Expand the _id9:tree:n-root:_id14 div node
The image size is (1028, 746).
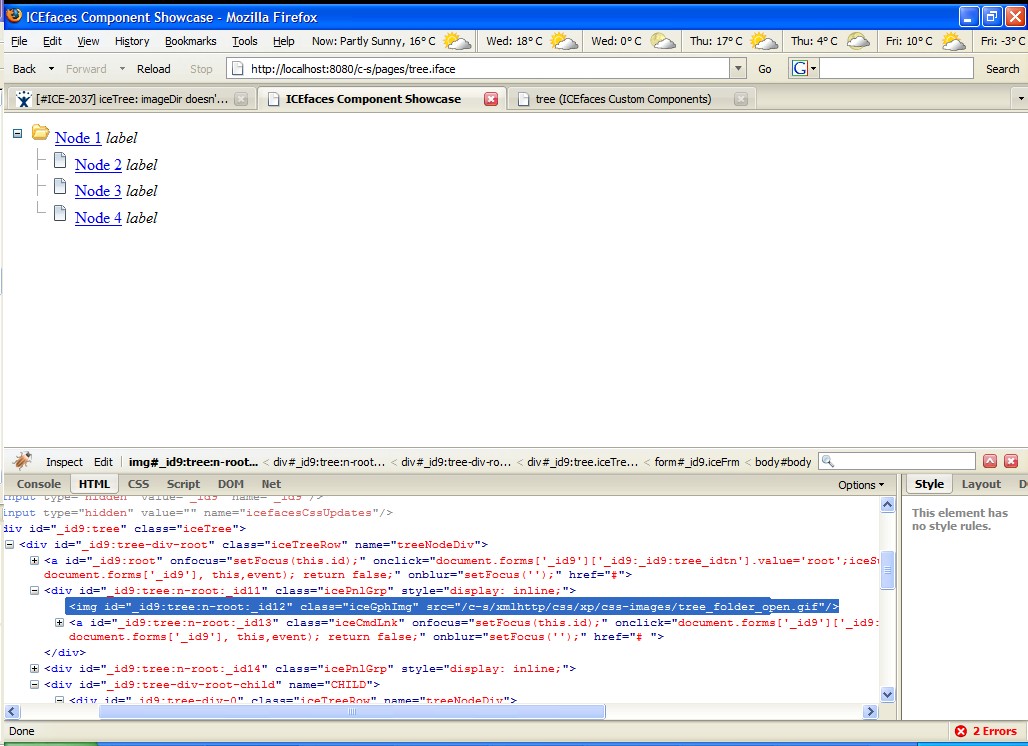(x=34, y=669)
